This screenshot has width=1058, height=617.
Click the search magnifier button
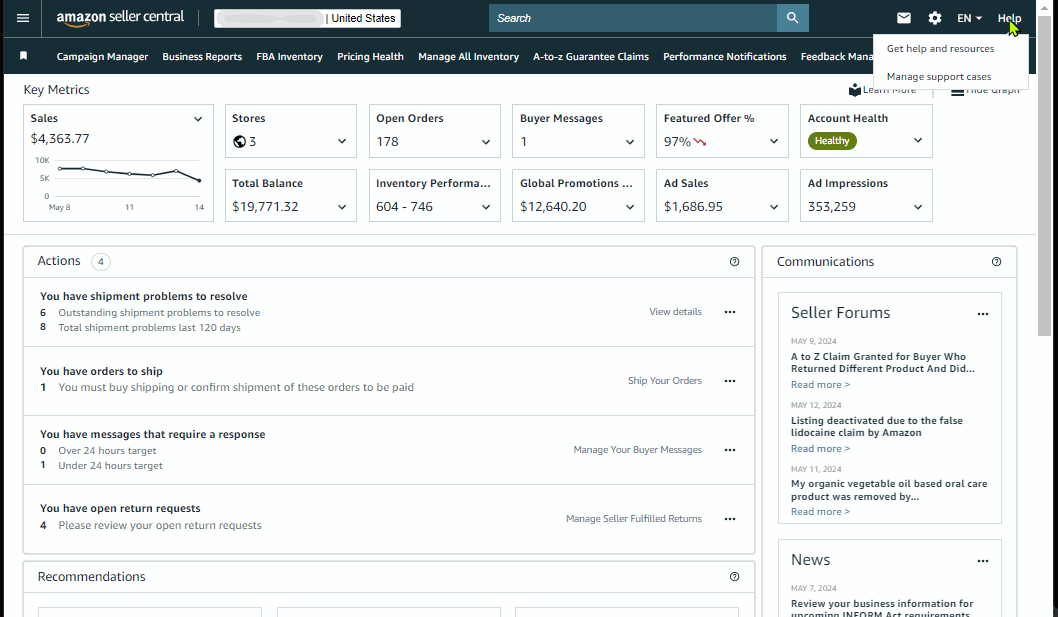793,18
